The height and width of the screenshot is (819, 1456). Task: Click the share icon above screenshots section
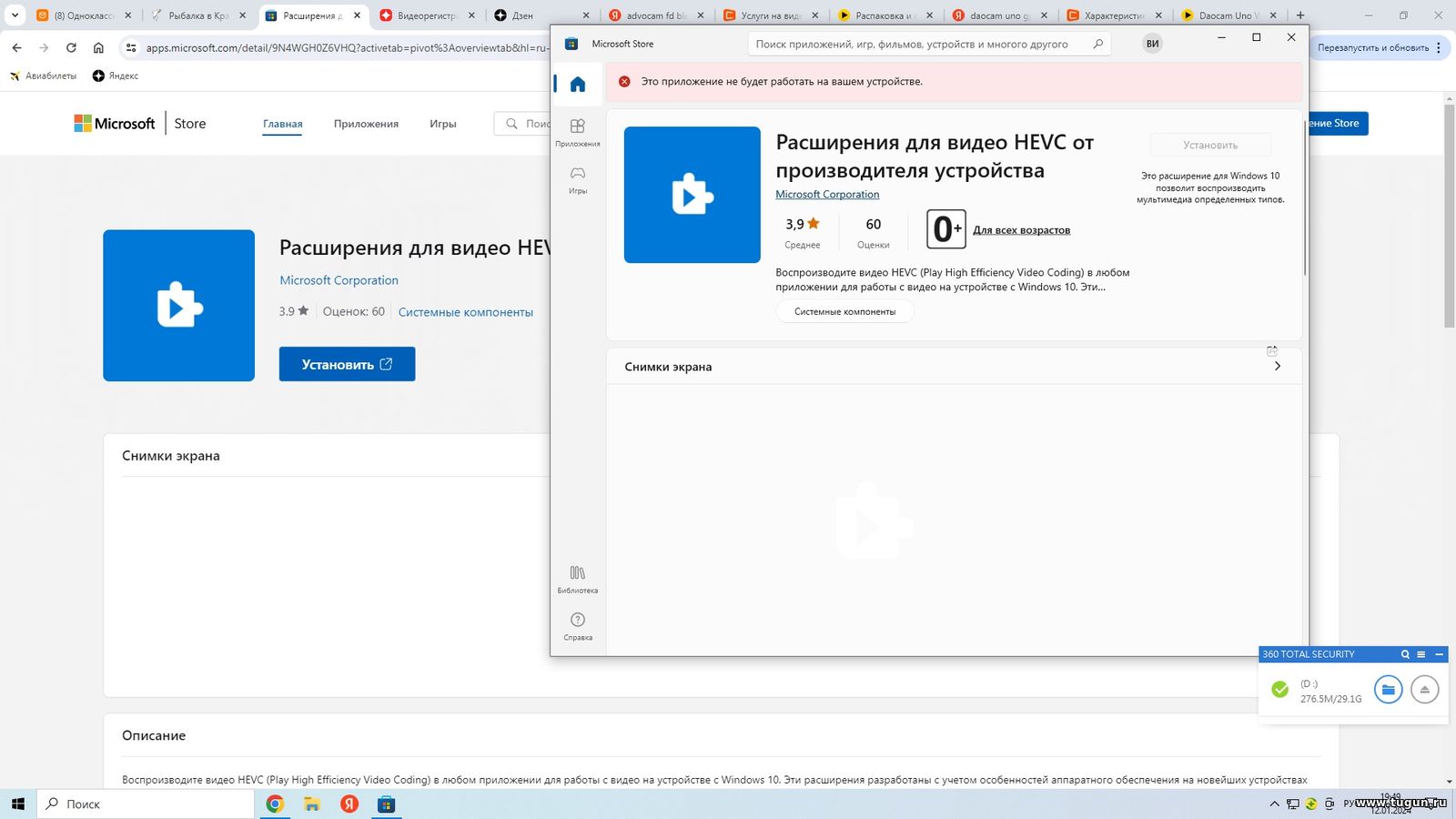point(1272,350)
